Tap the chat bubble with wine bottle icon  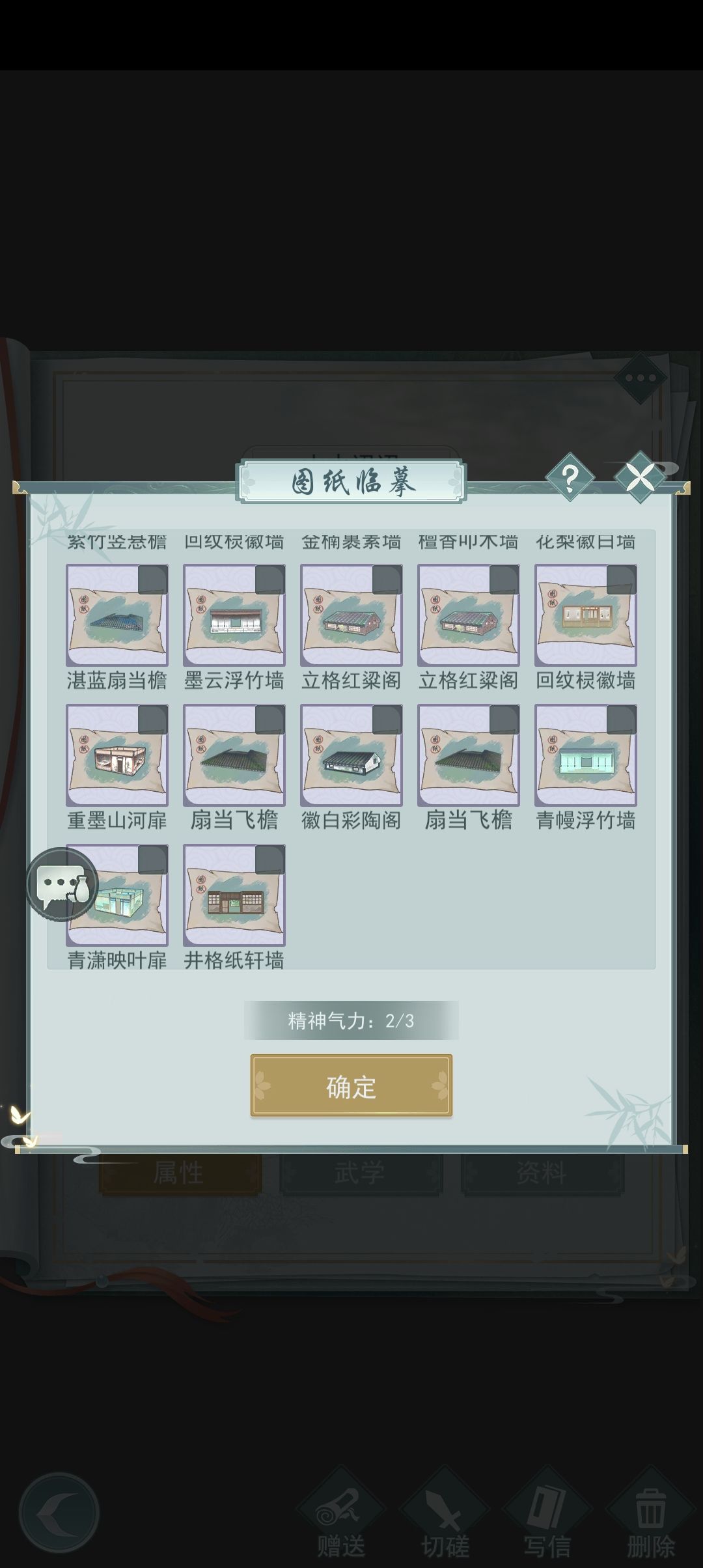(62, 884)
